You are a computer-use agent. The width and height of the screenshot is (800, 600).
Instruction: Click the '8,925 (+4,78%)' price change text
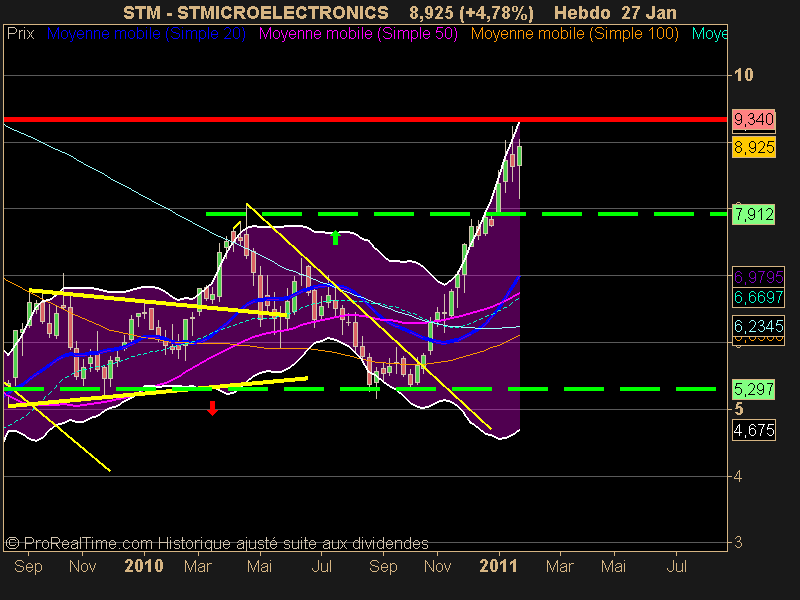coord(471,13)
